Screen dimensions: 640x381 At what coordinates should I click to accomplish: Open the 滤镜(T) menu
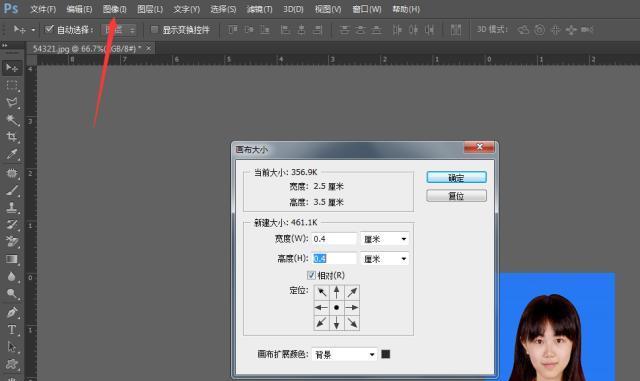pyautogui.click(x=259, y=9)
